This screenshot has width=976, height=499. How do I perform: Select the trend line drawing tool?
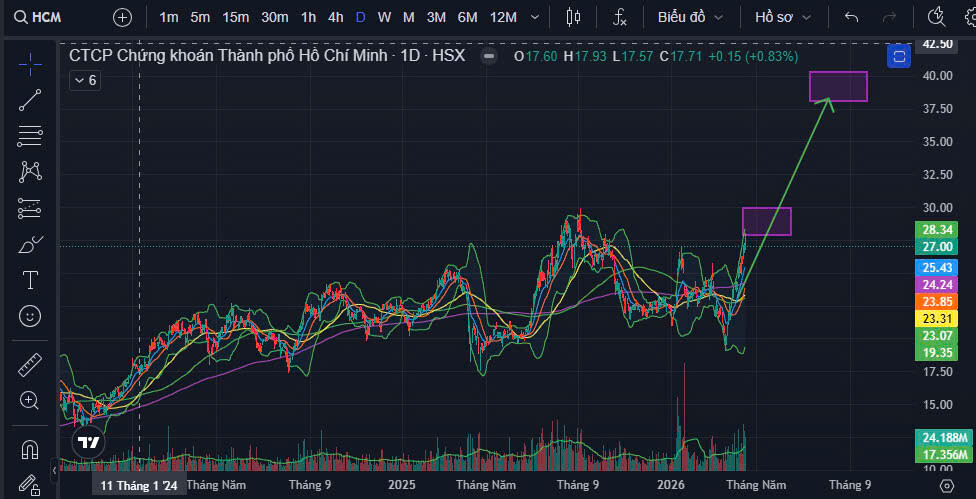[x=30, y=98]
